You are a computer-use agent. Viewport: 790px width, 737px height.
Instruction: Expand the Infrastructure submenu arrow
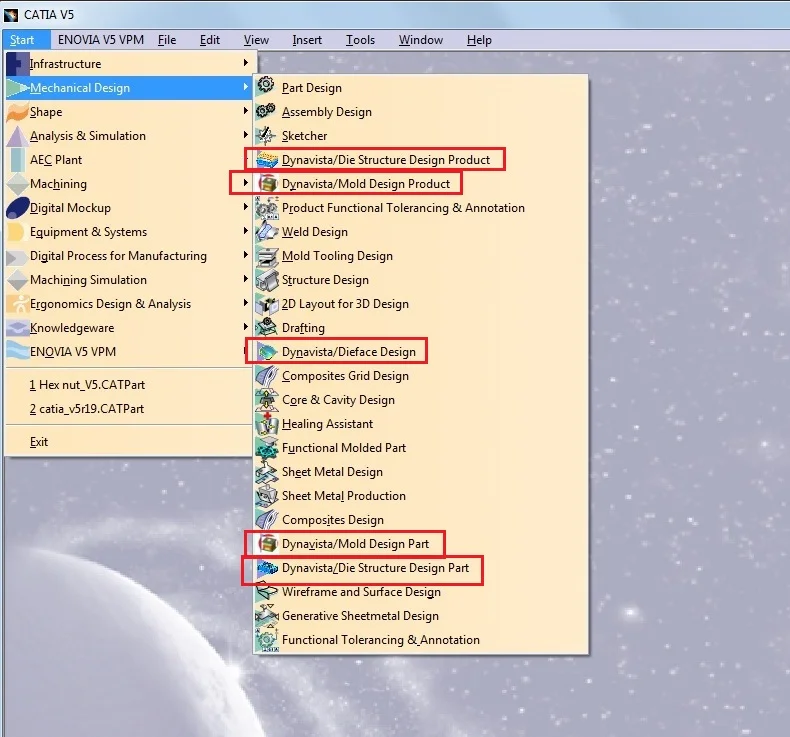[x=245, y=62]
